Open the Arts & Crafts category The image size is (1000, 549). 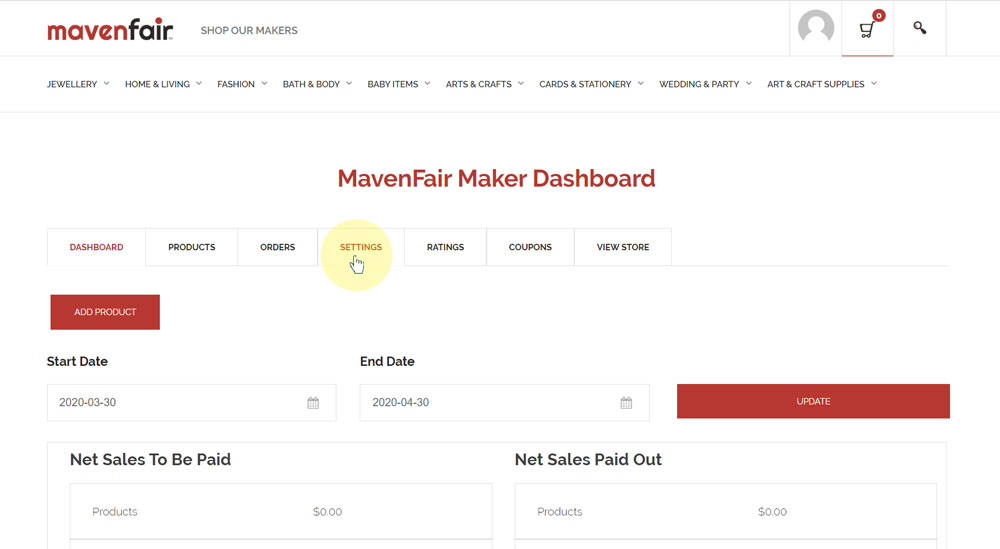[x=478, y=84]
